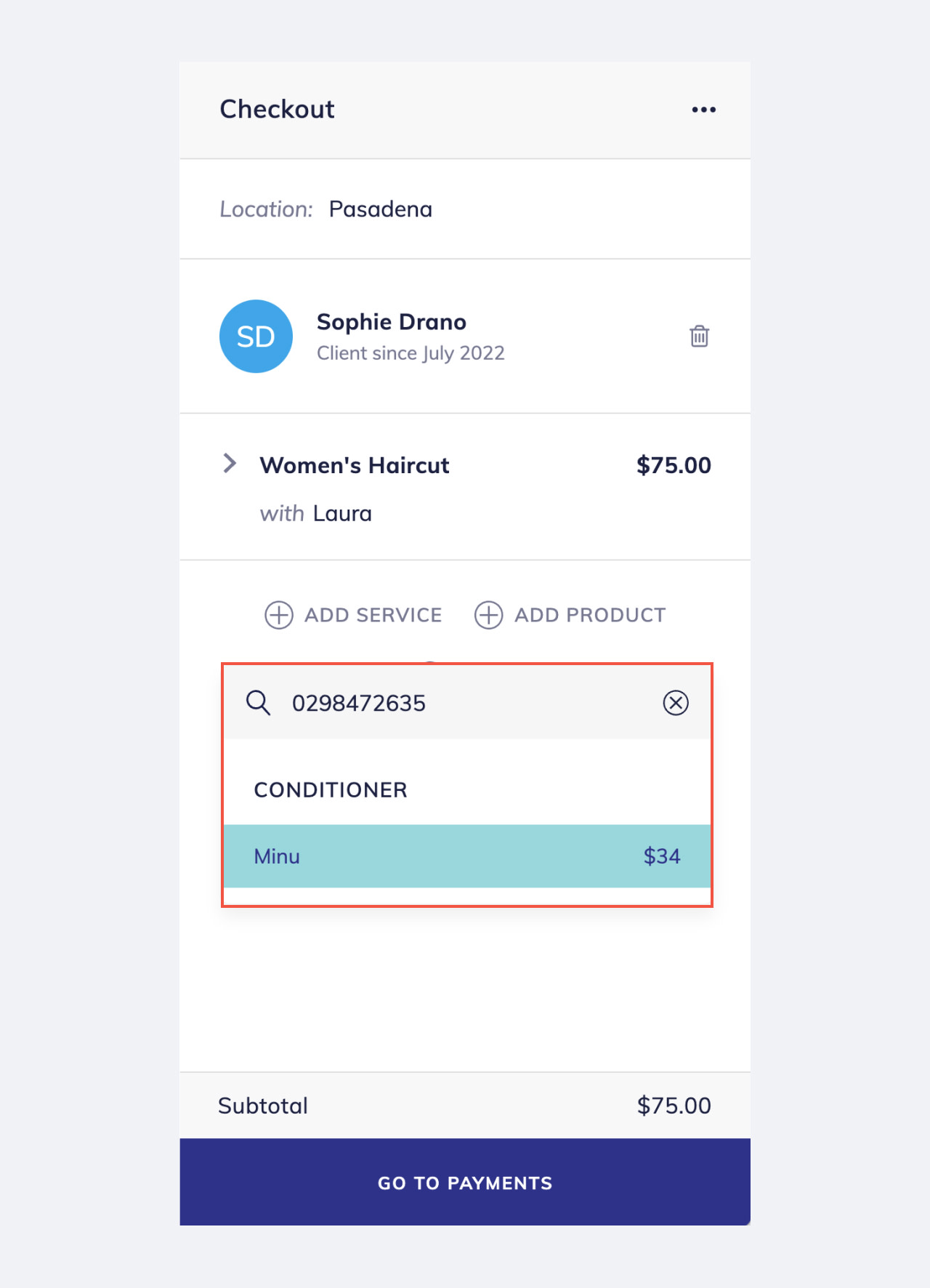Click the SD client avatar
The image size is (930, 1288).
click(x=256, y=337)
